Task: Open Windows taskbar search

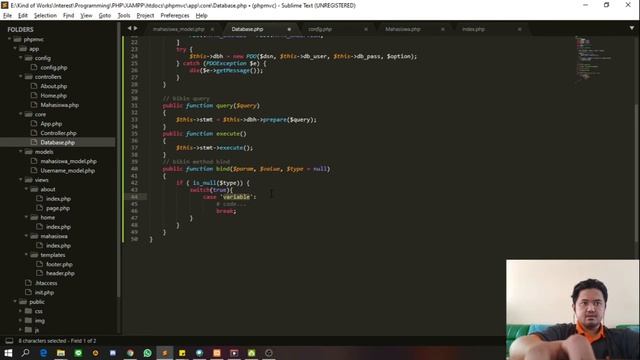Action: pyautogui.click(x=26, y=353)
